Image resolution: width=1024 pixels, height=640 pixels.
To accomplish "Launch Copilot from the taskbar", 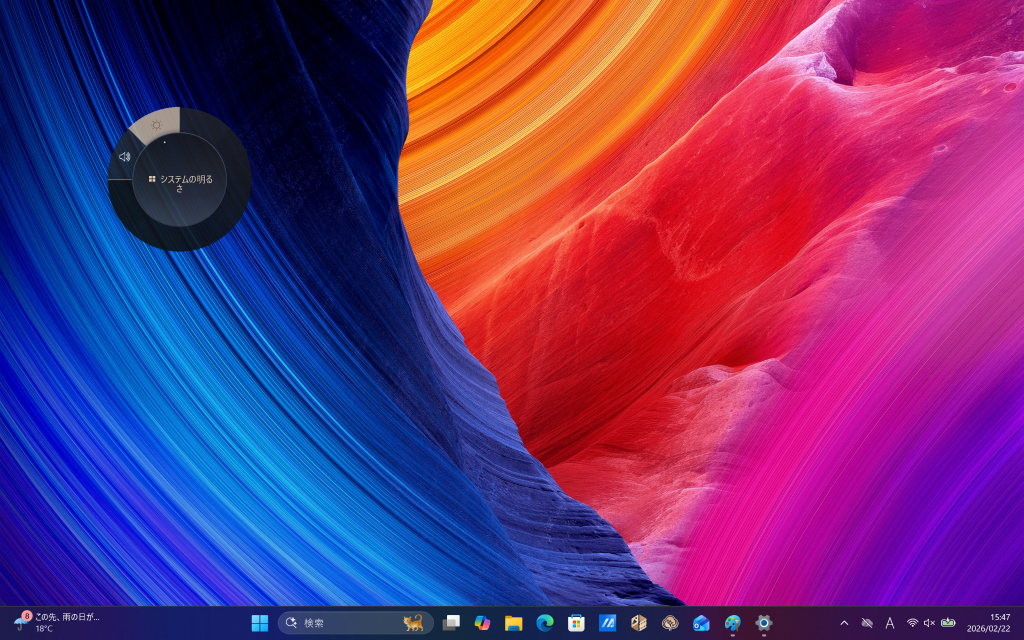I will pos(482,623).
